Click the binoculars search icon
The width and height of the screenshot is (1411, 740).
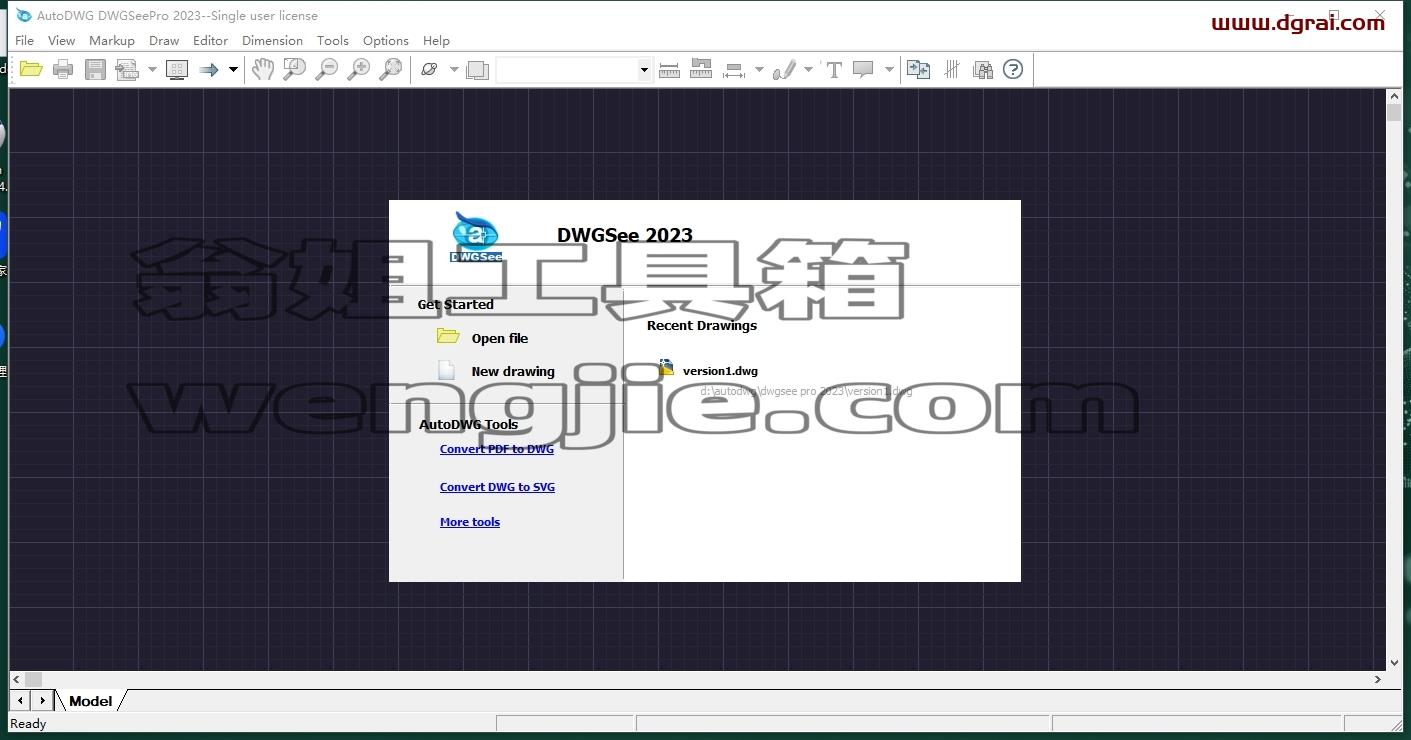coord(982,69)
